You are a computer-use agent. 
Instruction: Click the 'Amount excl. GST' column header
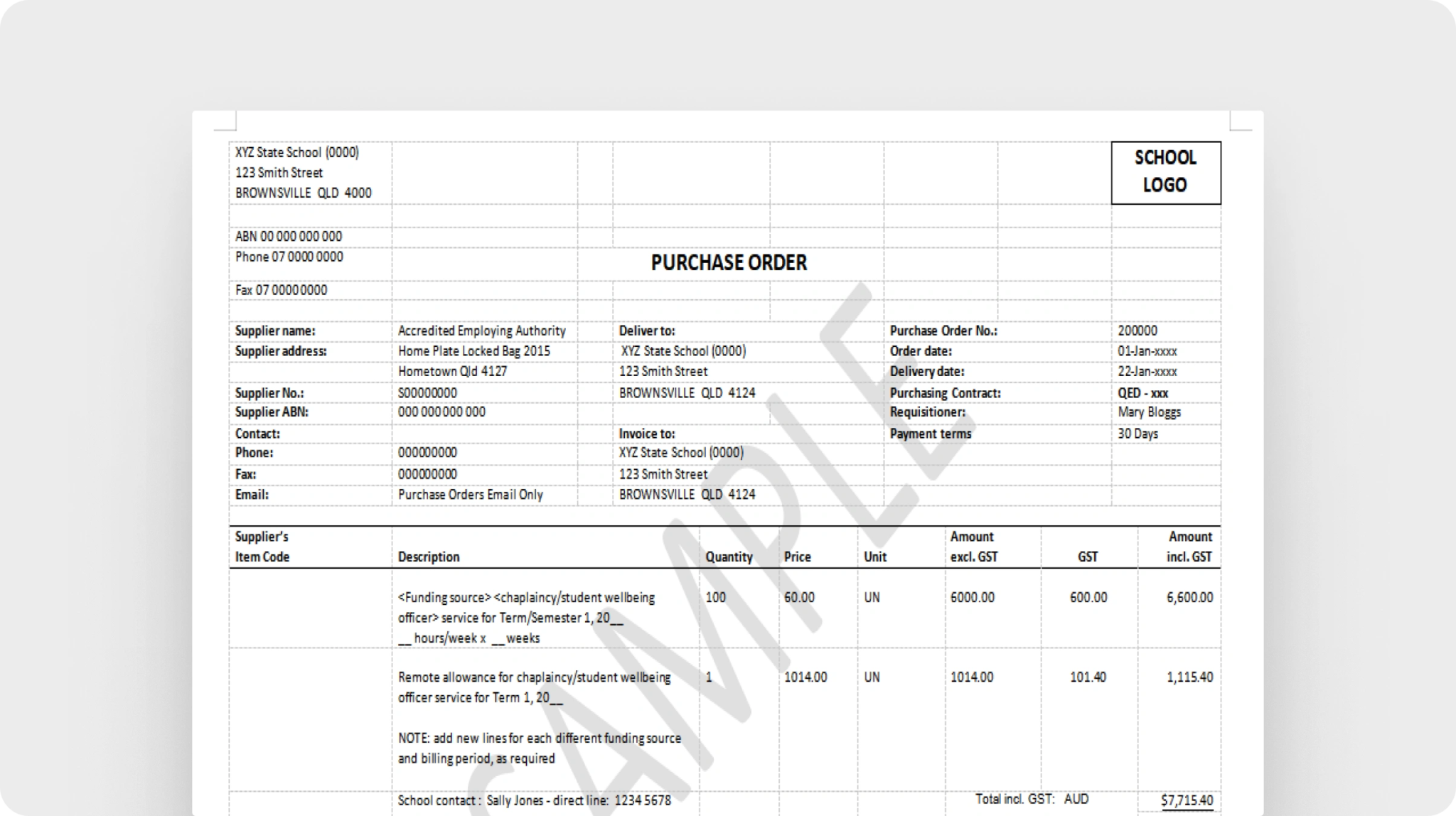point(974,547)
